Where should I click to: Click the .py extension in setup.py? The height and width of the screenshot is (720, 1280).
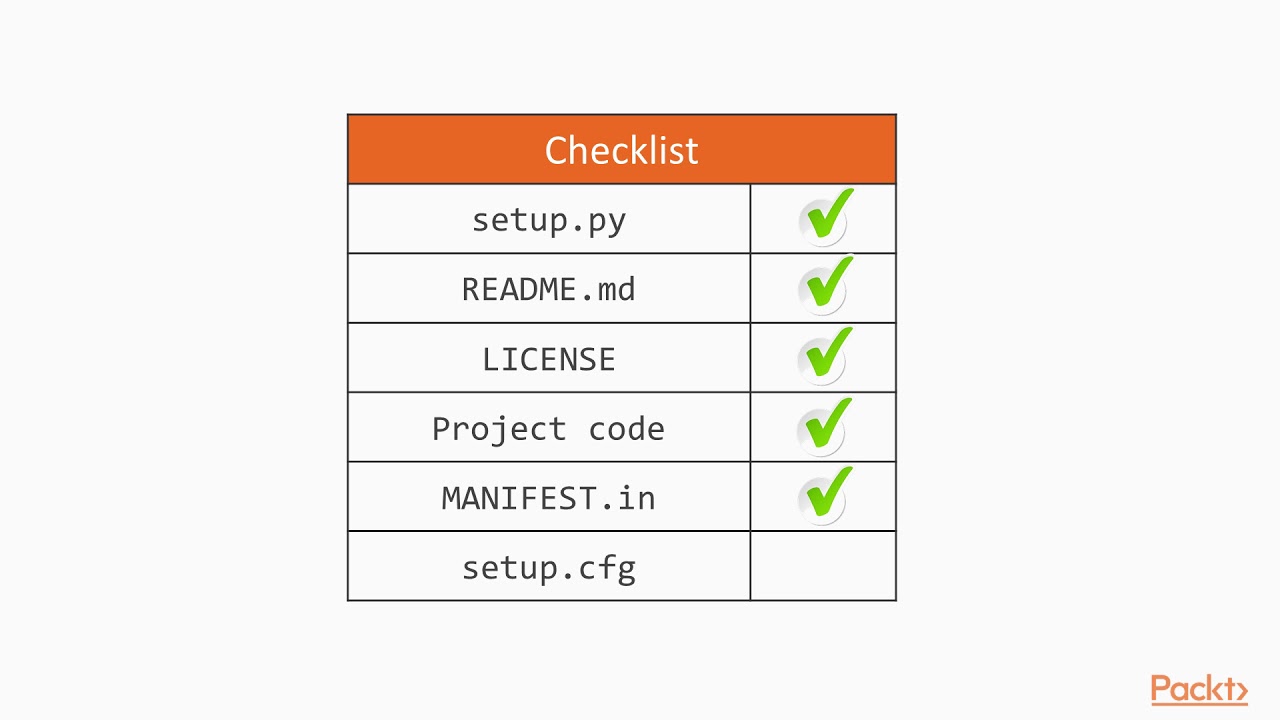[x=603, y=221]
